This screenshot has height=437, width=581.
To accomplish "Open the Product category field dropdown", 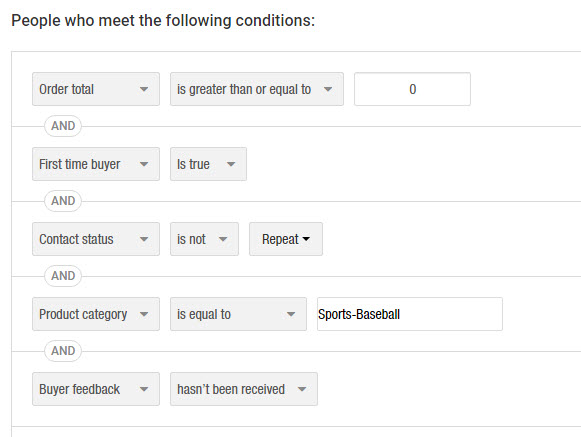I will tap(96, 314).
